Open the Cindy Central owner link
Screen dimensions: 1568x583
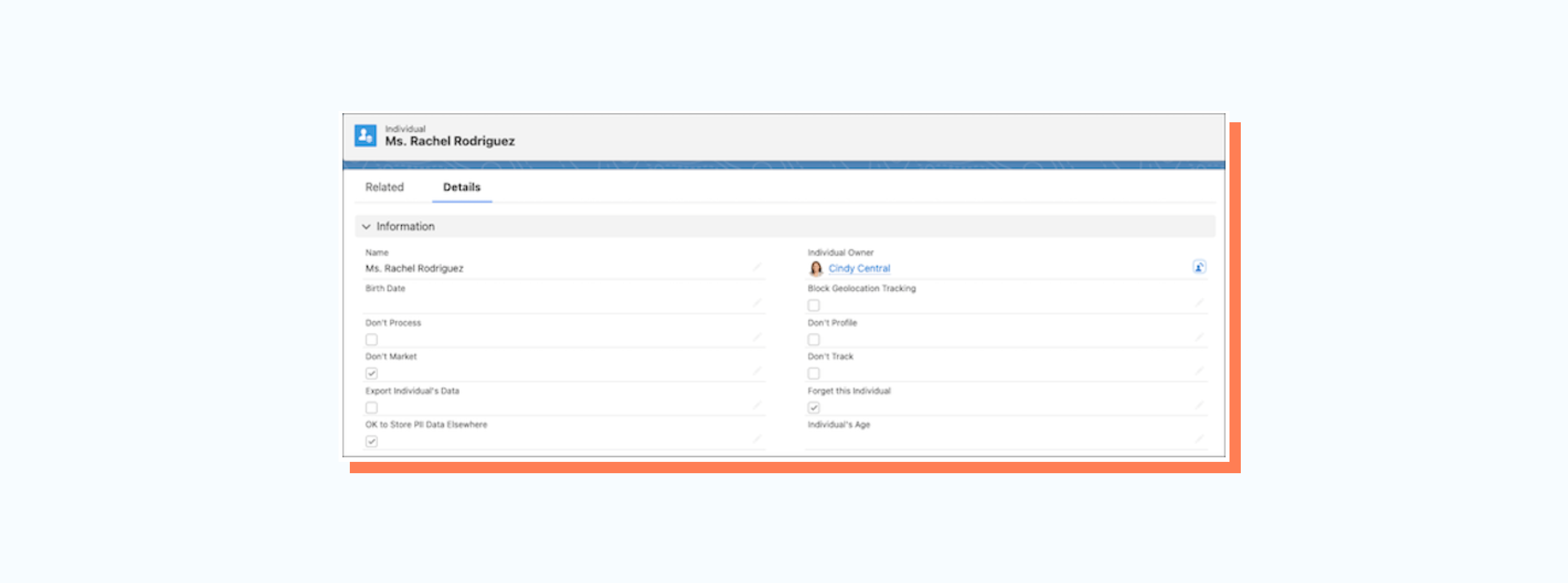[859, 268]
